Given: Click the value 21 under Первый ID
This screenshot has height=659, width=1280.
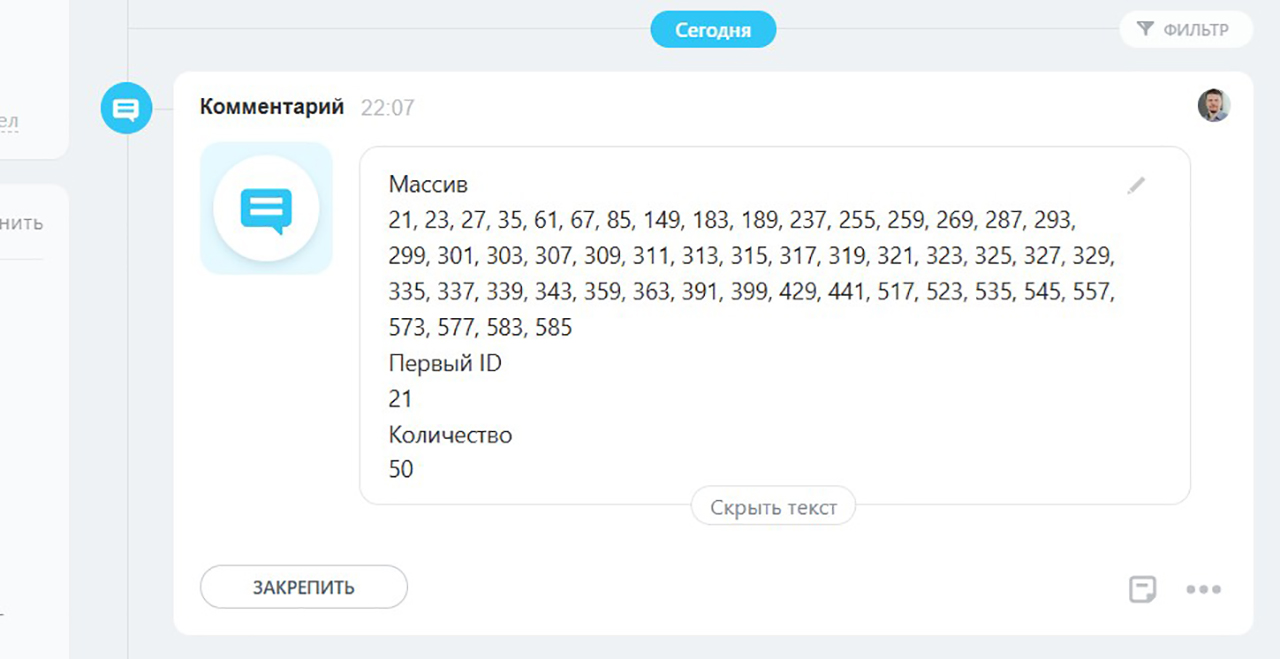Looking at the screenshot, I should pos(400,399).
